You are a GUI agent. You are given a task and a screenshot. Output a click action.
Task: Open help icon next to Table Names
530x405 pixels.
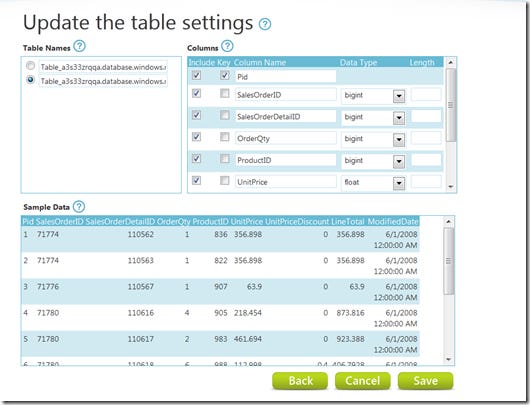point(79,46)
